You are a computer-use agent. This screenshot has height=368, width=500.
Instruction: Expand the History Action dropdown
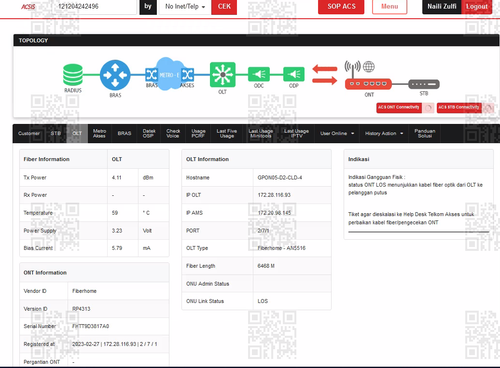[384, 133]
